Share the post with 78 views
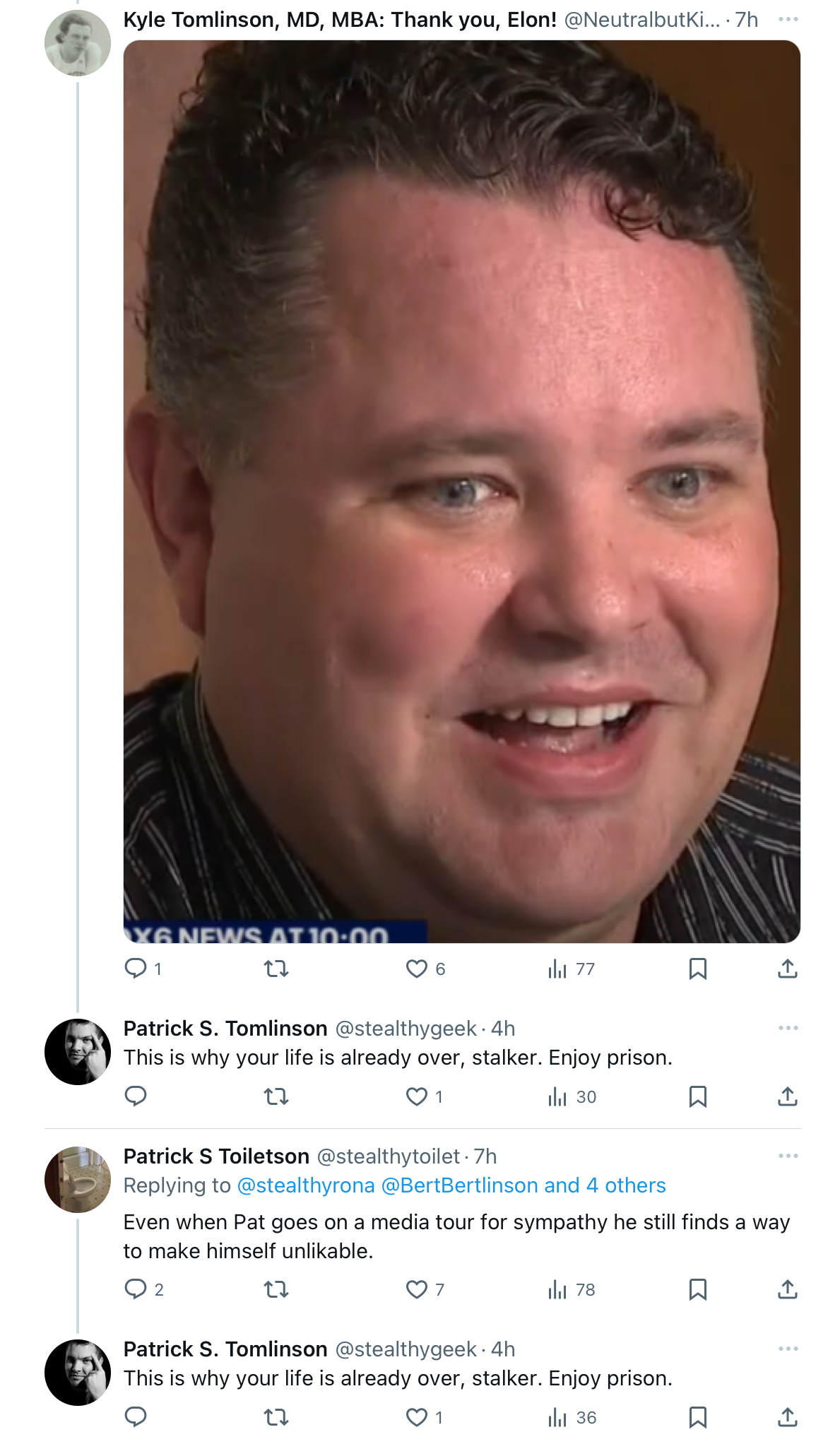Viewport: 840px width, 1444px height. point(788,1289)
